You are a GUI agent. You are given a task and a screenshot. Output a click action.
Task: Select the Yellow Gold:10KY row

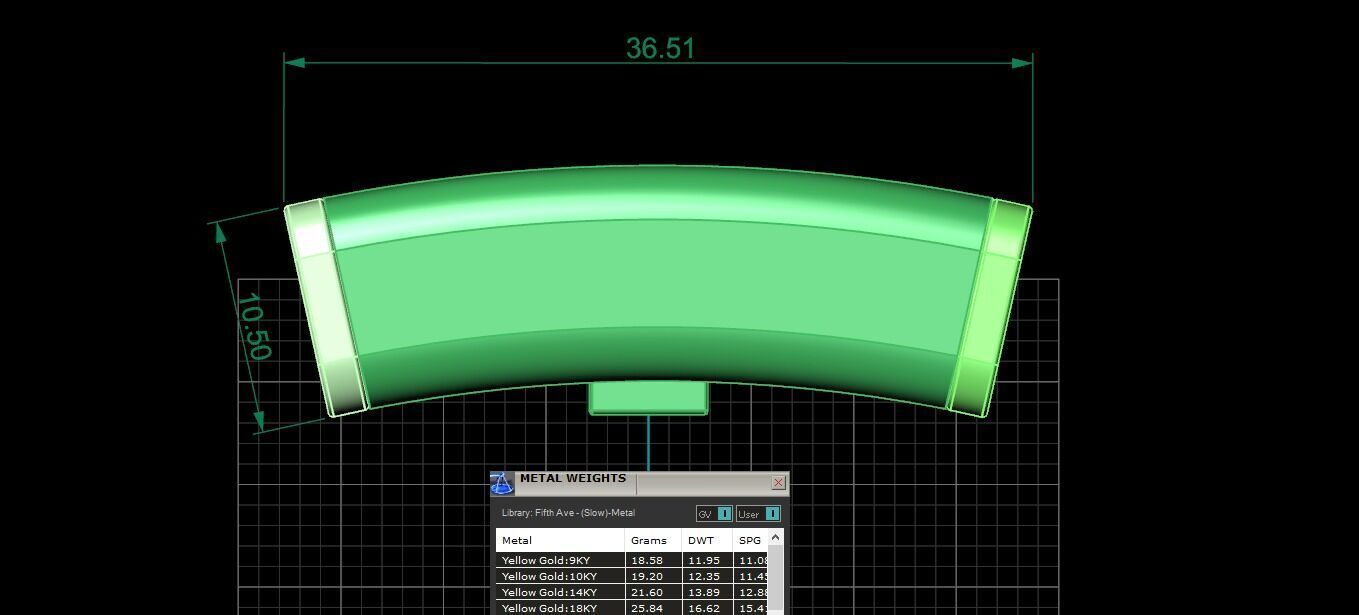pyautogui.click(x=631, y=576)
